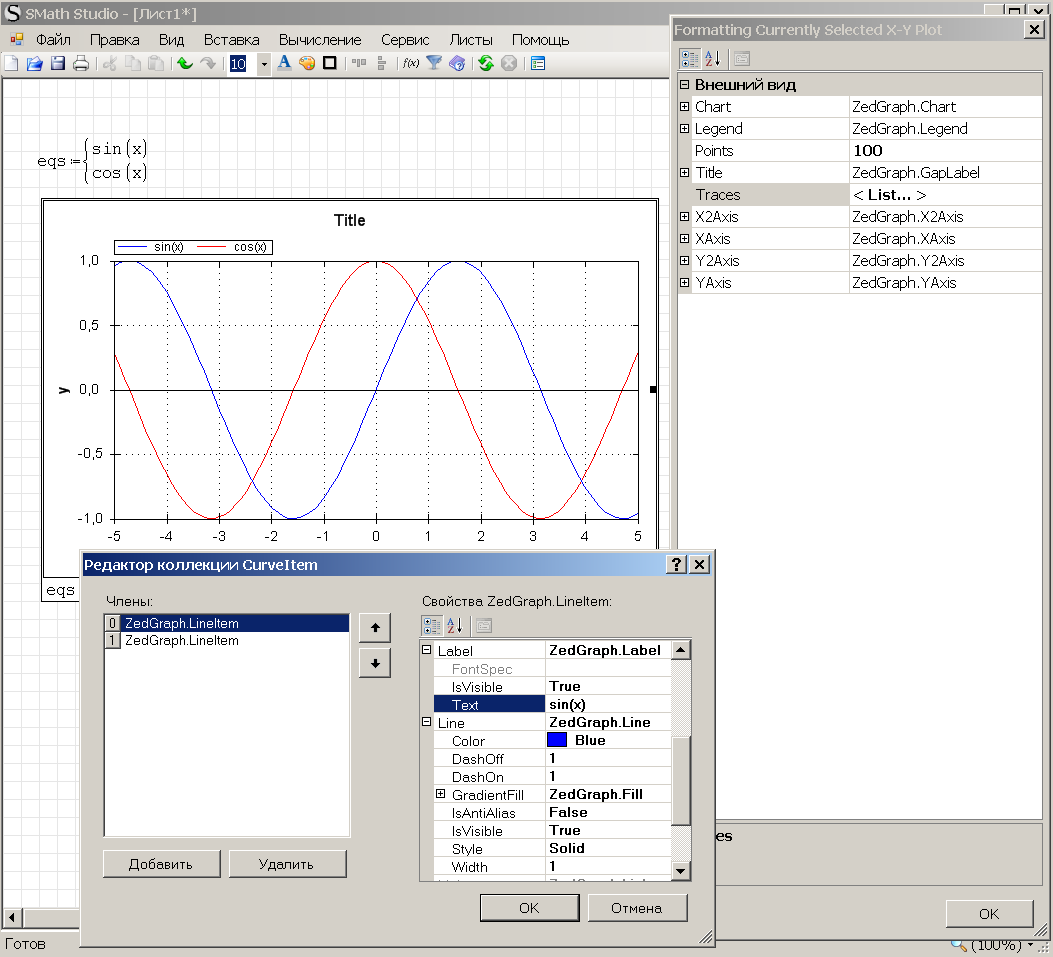This screenshot has width=1053, height=957.
Task: Expand the XAxis property in formatting panel
Action: (x=685, y=239)
